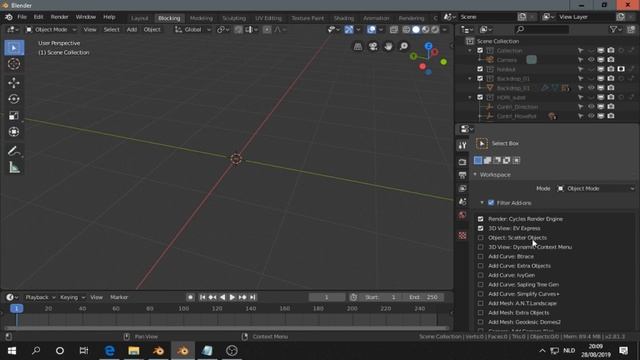Select solid viewport shading
Viewport: 640px width, 360px height.
coord(416,29)
